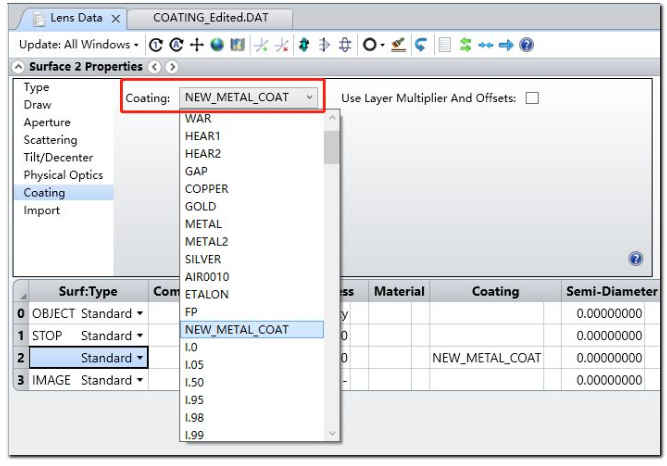The image size is (667, 466).
Task: Open Update: All Windows dropdown
Action: pos(79,45)
